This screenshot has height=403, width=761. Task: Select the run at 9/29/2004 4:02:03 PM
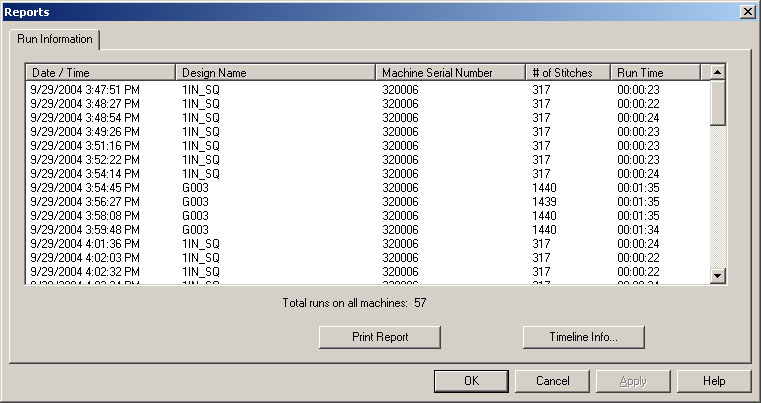tap(367, 258)
